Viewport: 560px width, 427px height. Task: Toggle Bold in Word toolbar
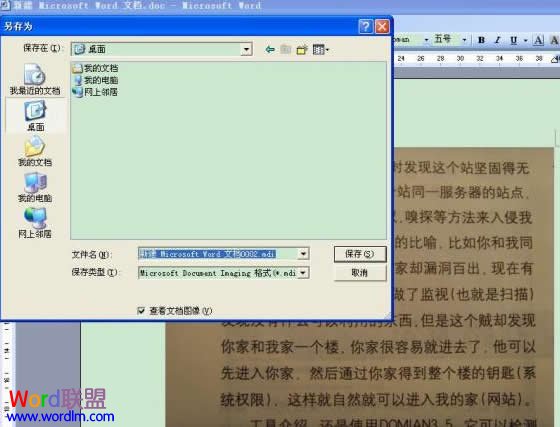pyautogui.click(x=481, y=40)
